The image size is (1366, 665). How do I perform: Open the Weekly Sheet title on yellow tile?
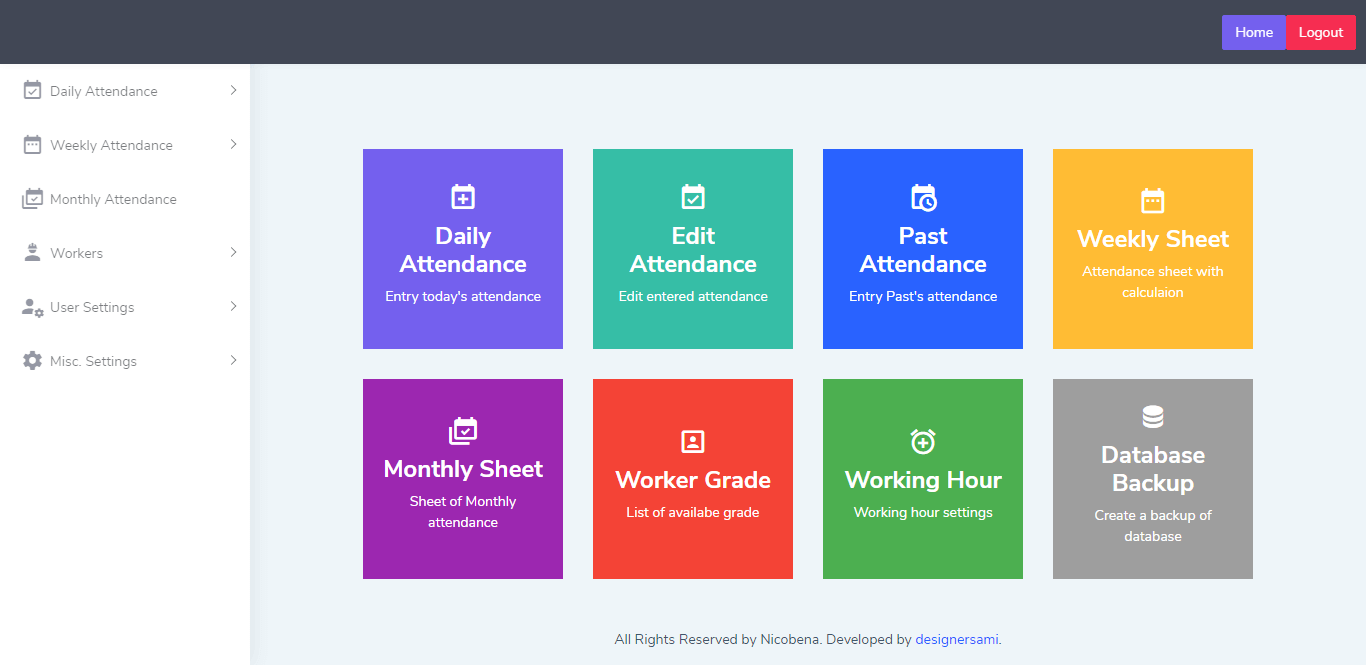[1153, 239]
